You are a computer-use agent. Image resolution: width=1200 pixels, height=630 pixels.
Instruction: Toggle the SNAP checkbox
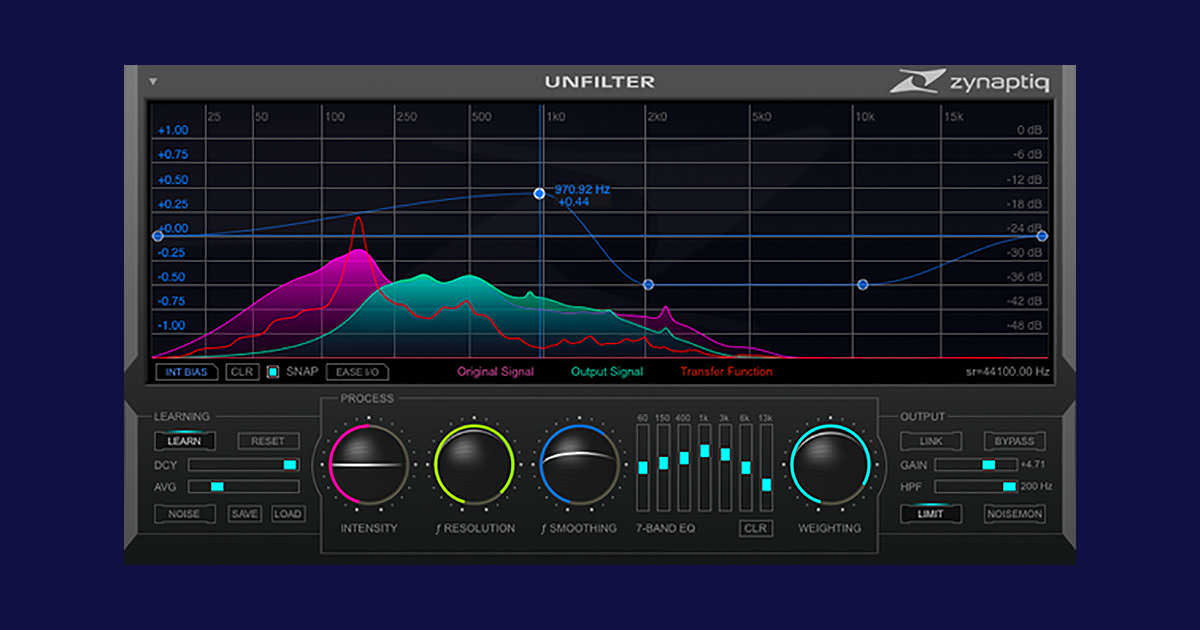[x=273, y=372]
